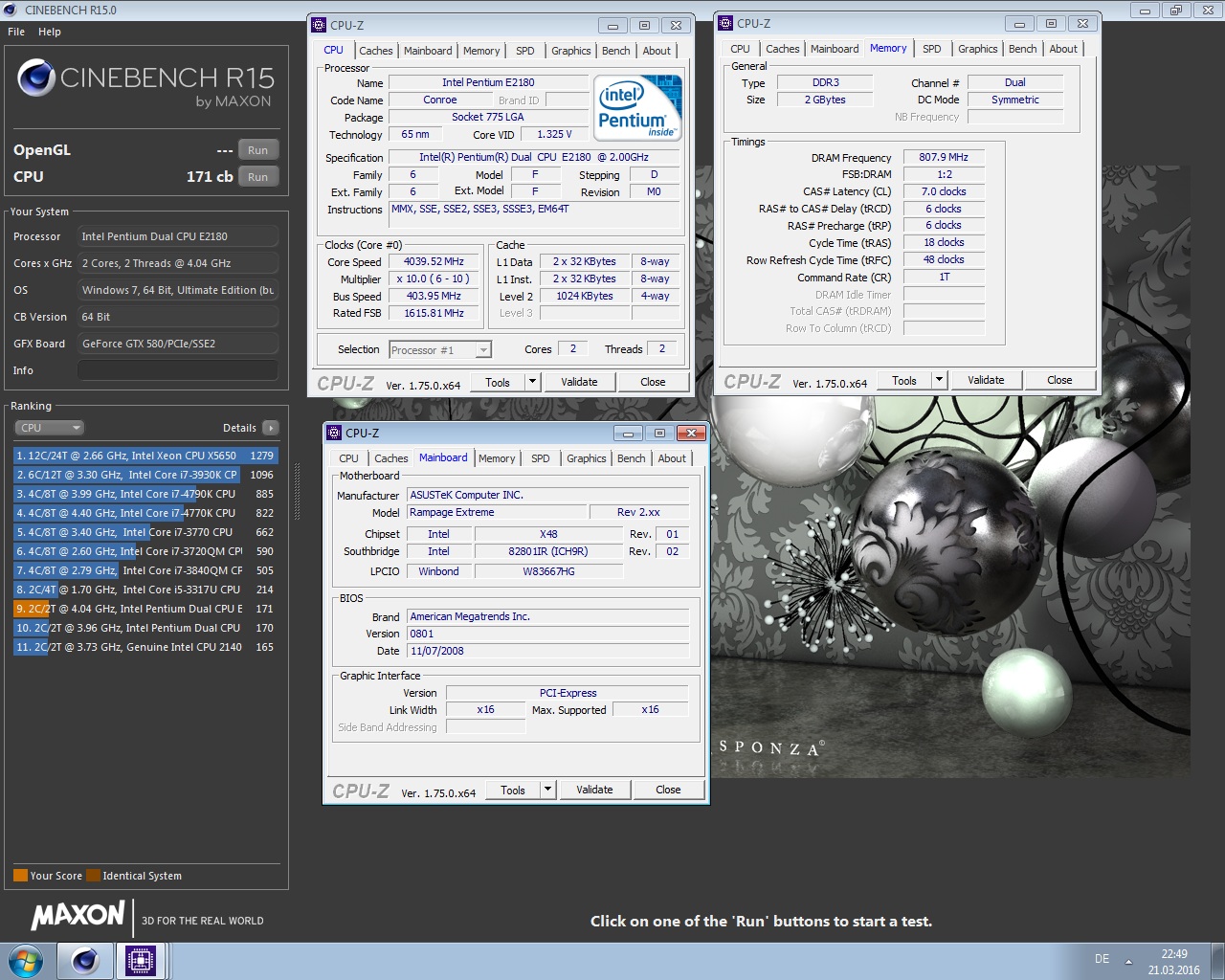Viewport: 1225px width, 980px height.
Task: Switch to Memory tab in CPU window
Action: [481, 51]
